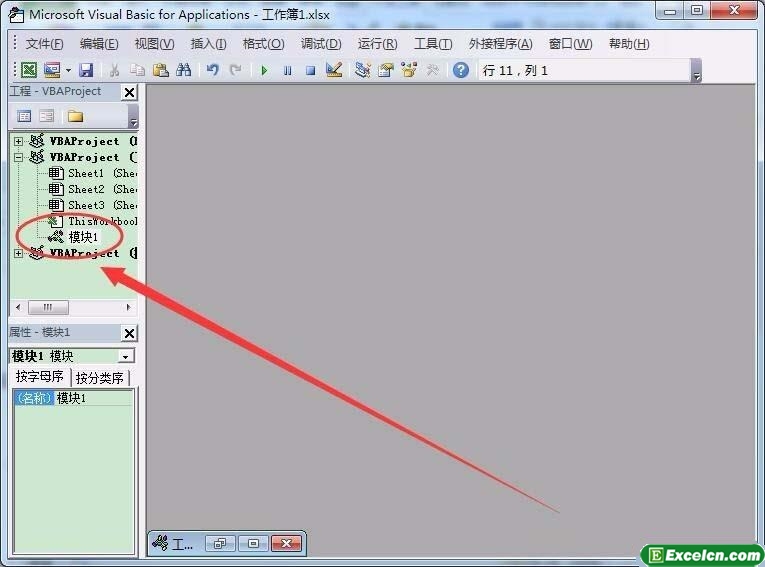
Task: Select the first VBAProject tree item
Action: click(84, 142)
